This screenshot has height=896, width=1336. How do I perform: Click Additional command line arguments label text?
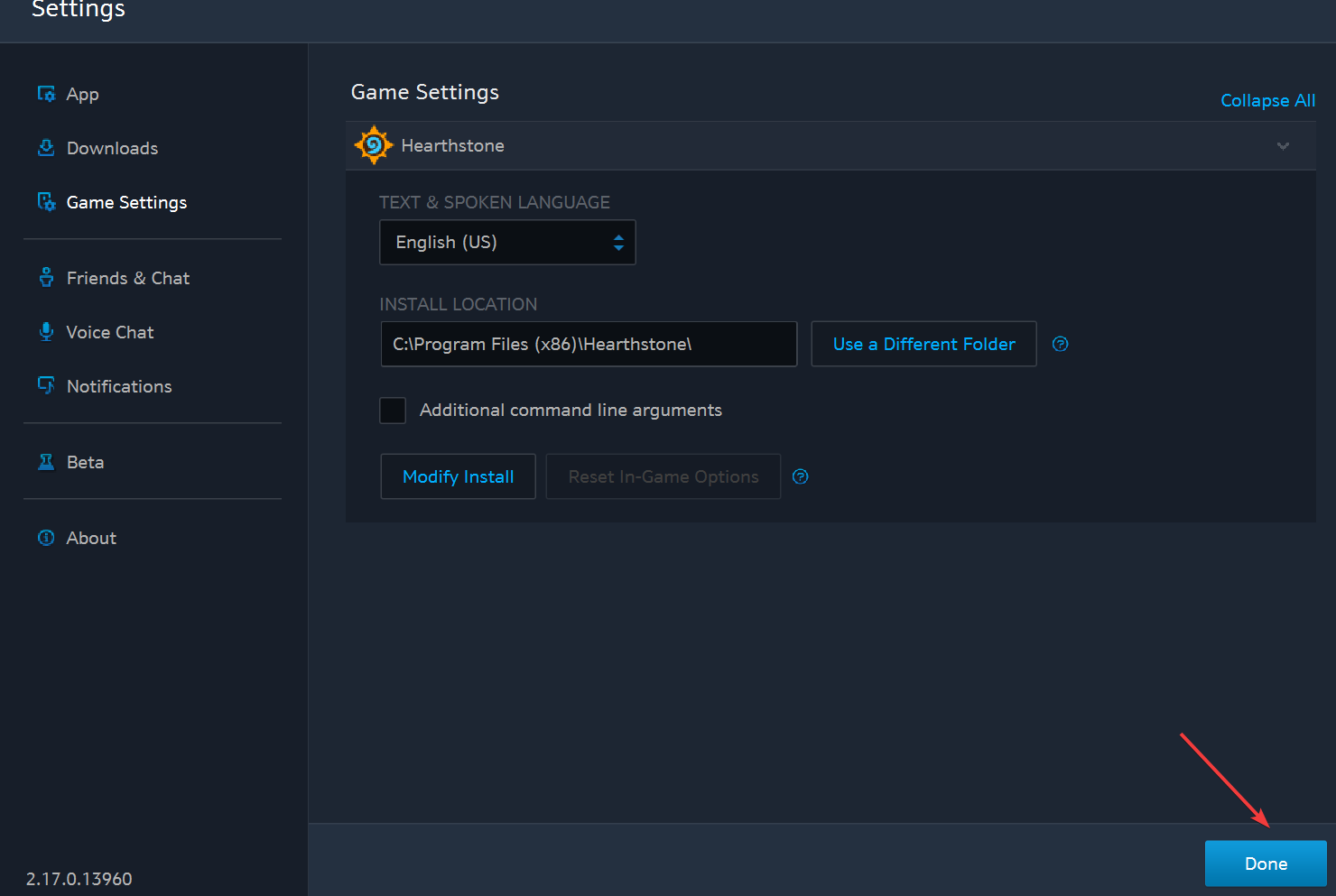coord(571,411)
